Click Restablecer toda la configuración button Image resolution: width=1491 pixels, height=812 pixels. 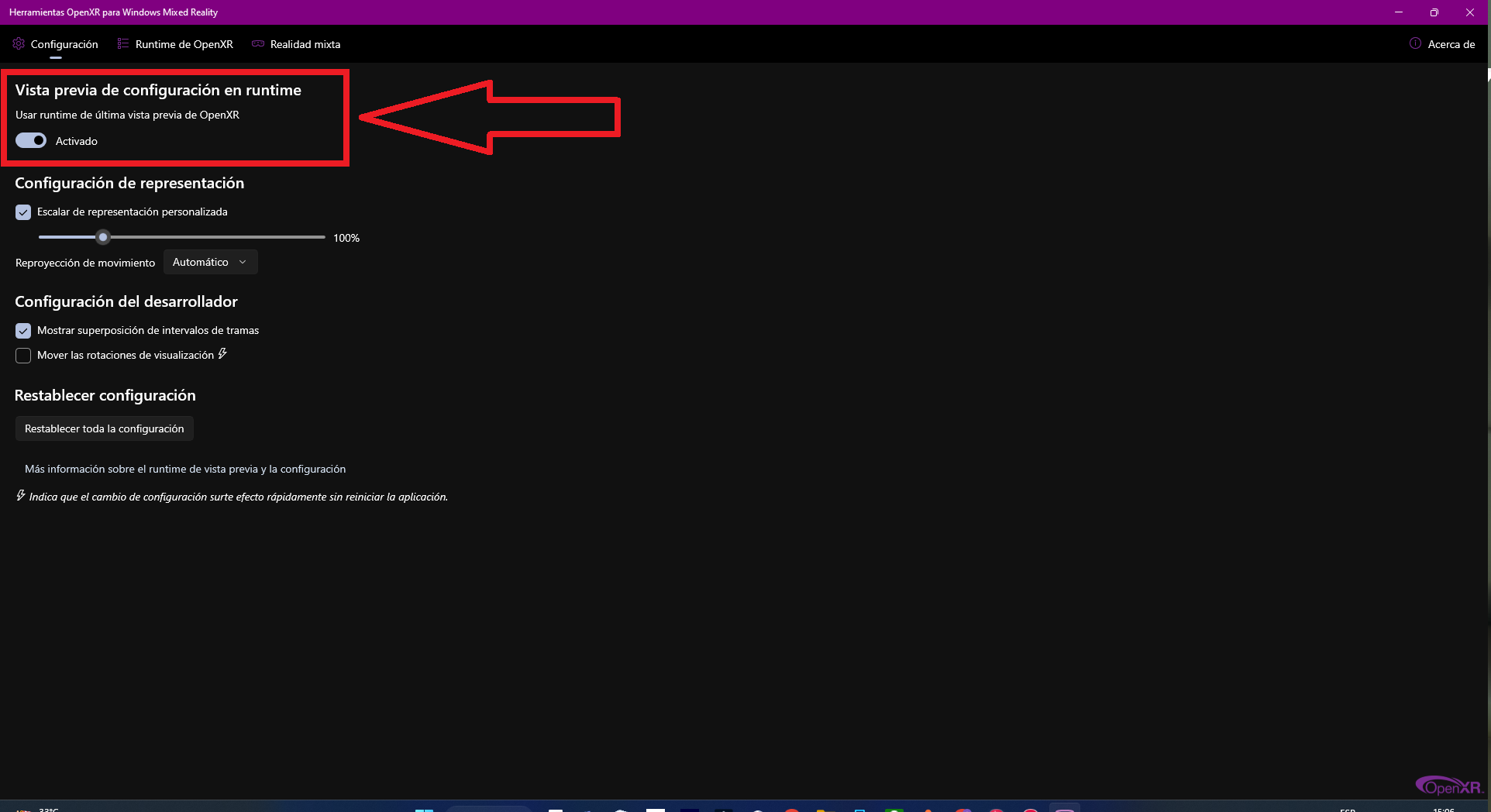click(105, 428)
